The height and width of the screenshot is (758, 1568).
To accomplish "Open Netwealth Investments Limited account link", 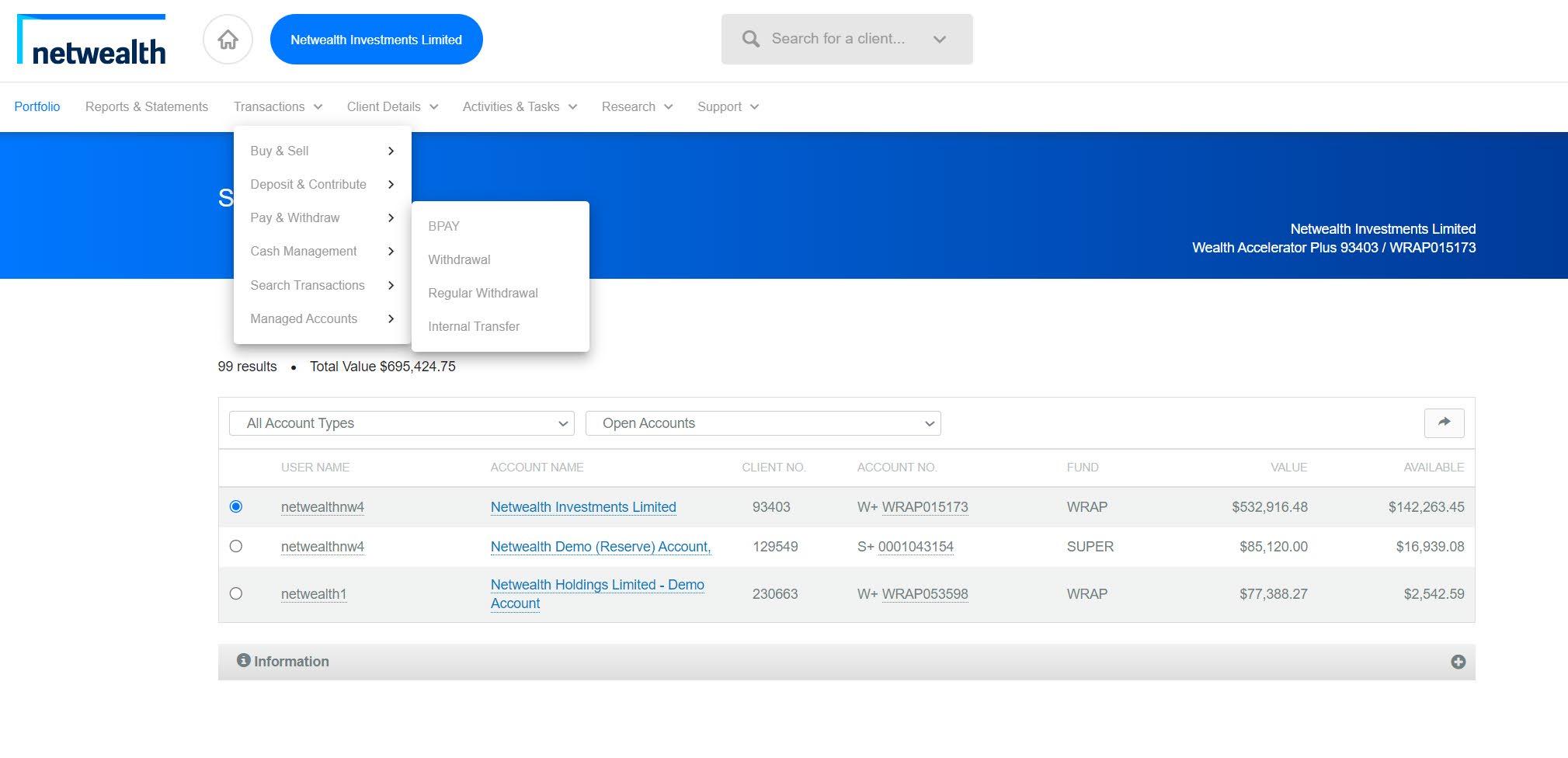I will click(583, 507).
